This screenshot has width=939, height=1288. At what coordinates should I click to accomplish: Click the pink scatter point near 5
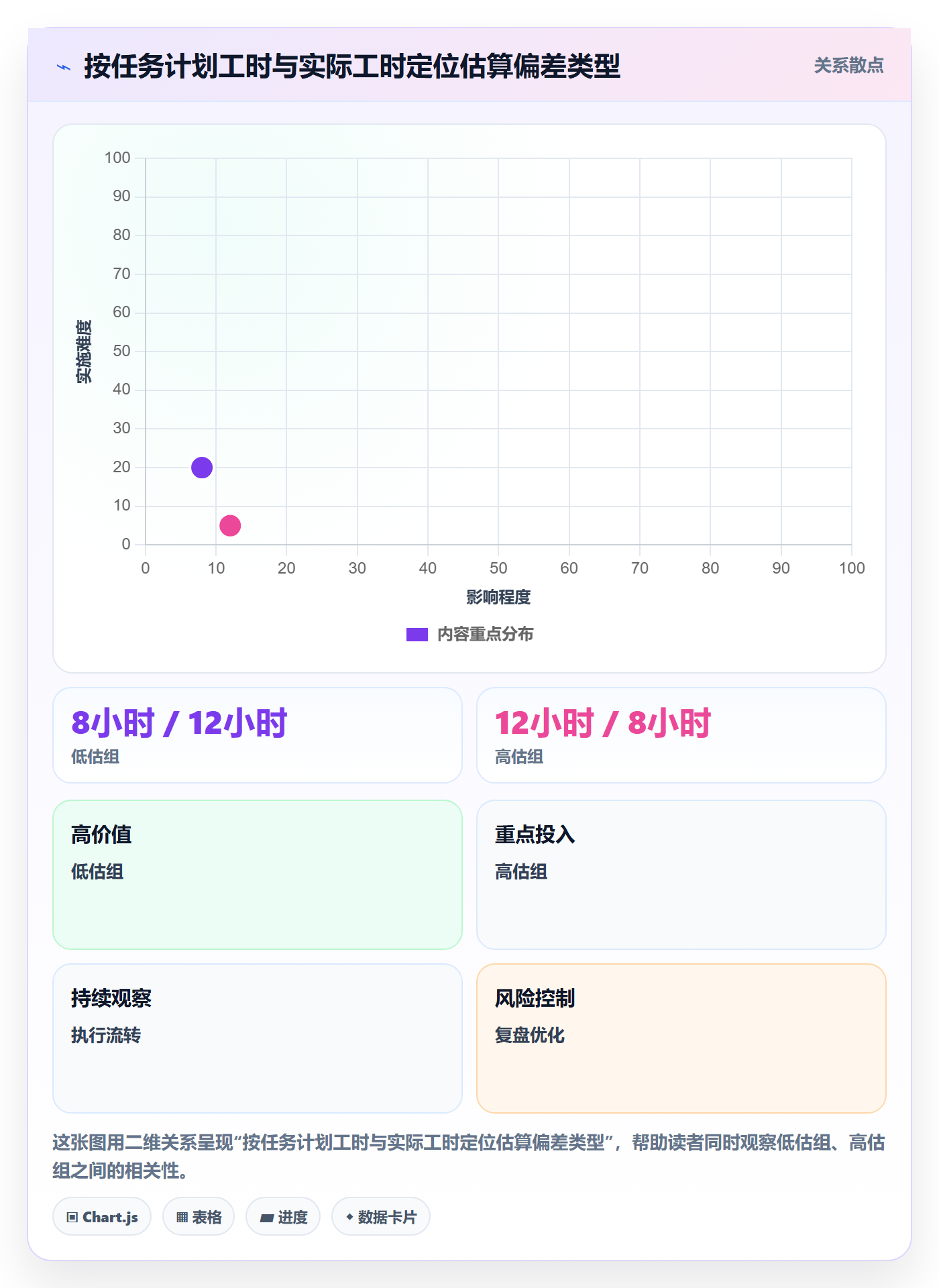[x=230, y=525]
